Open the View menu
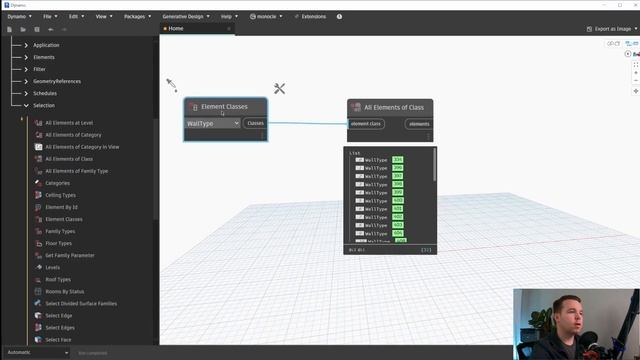The width and height of the screenshot is (640, 360). click(104, 17)
